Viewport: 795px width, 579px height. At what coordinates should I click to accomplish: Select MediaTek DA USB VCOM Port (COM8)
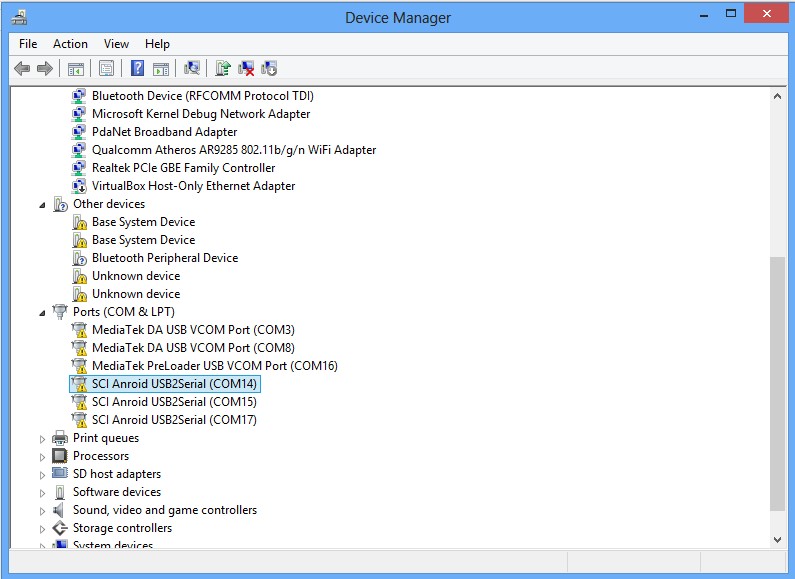[193, 348]
